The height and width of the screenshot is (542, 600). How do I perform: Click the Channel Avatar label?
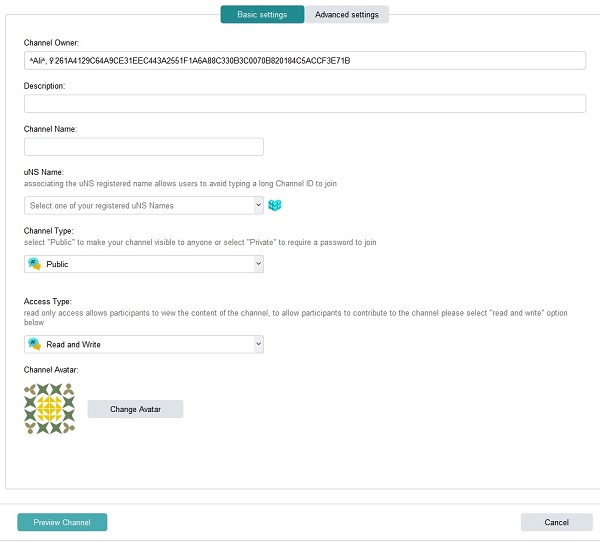pyautogui.click(x=51, y=370)
